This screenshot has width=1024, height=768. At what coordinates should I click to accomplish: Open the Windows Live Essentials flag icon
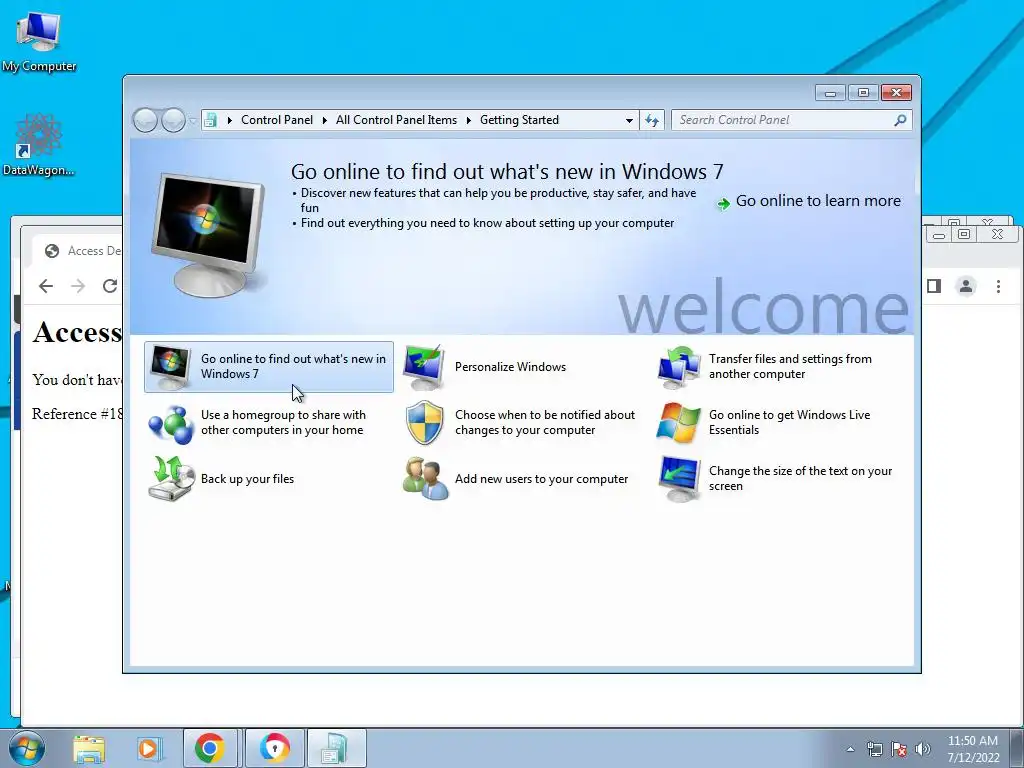coord(679,423)
